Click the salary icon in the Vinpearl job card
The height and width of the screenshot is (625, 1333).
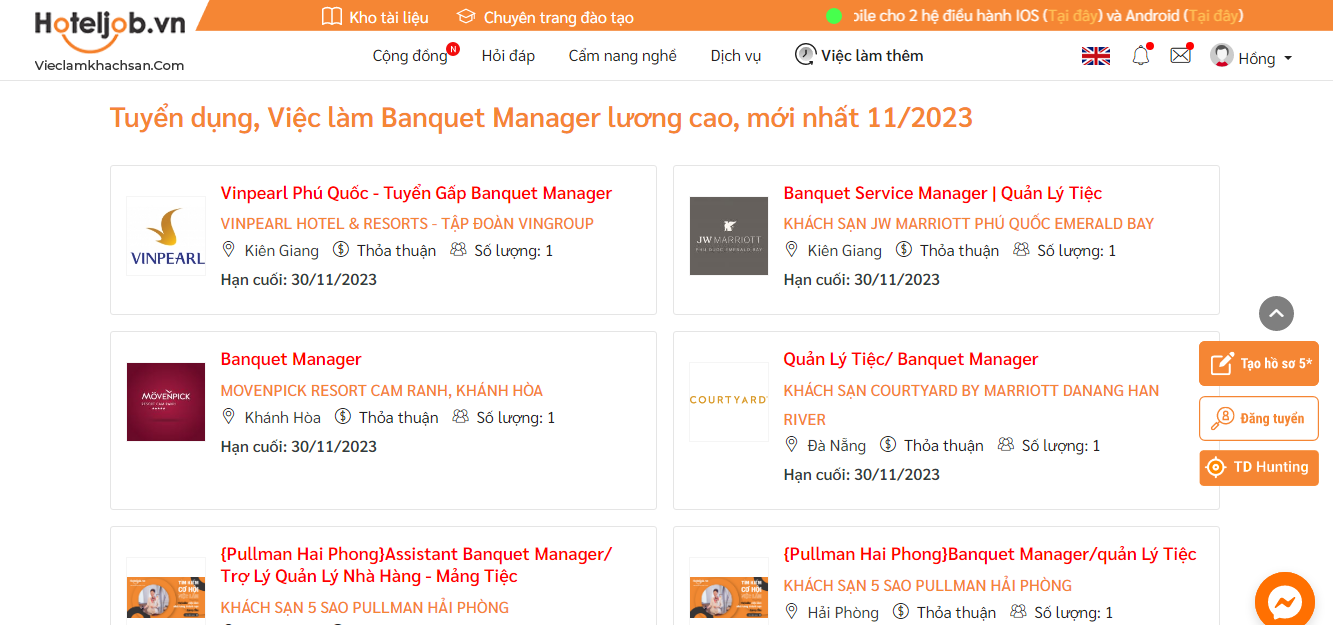(x=340, y=250)
